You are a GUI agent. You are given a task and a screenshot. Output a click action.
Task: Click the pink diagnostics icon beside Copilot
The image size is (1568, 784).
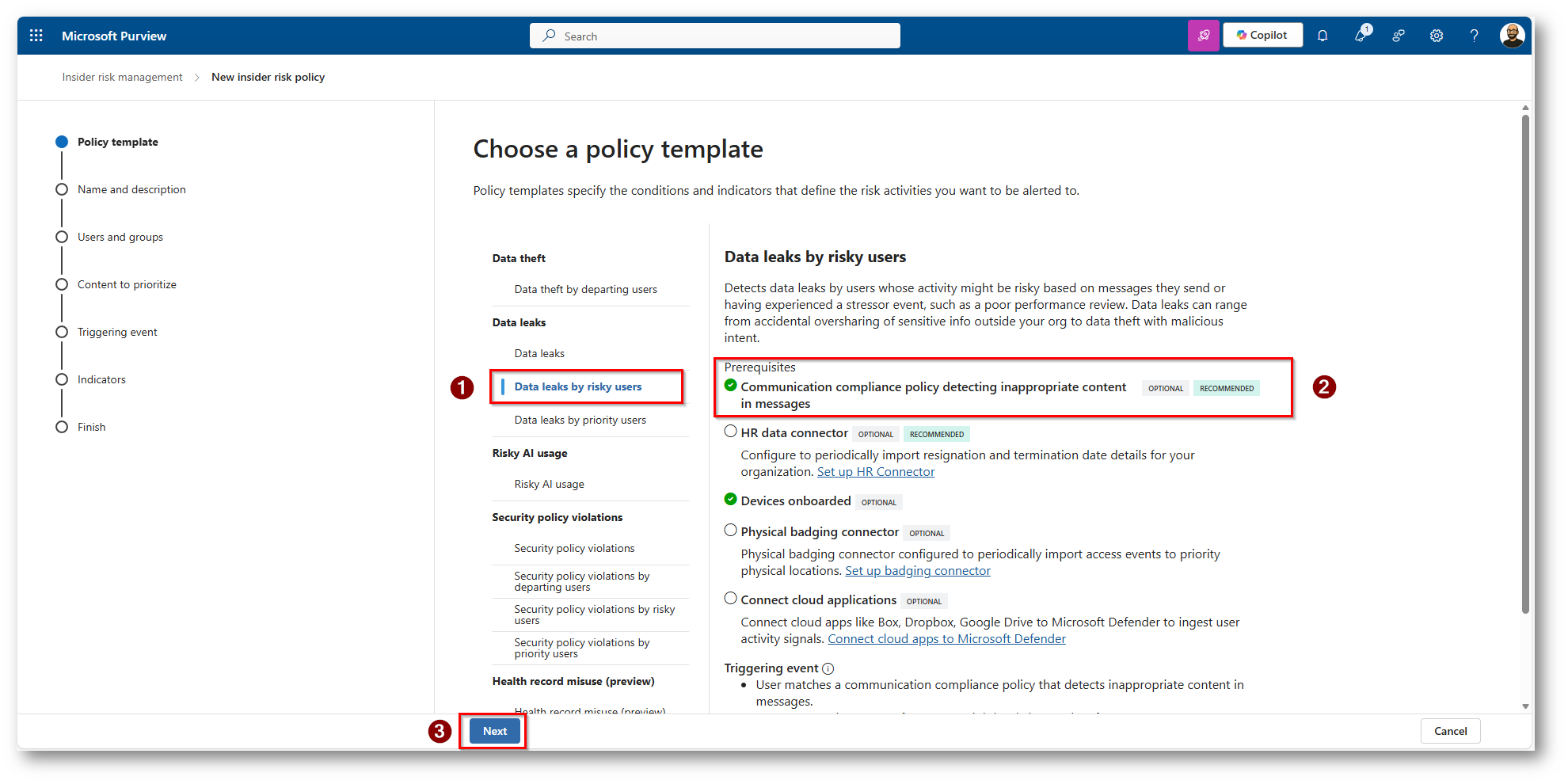1203,36
